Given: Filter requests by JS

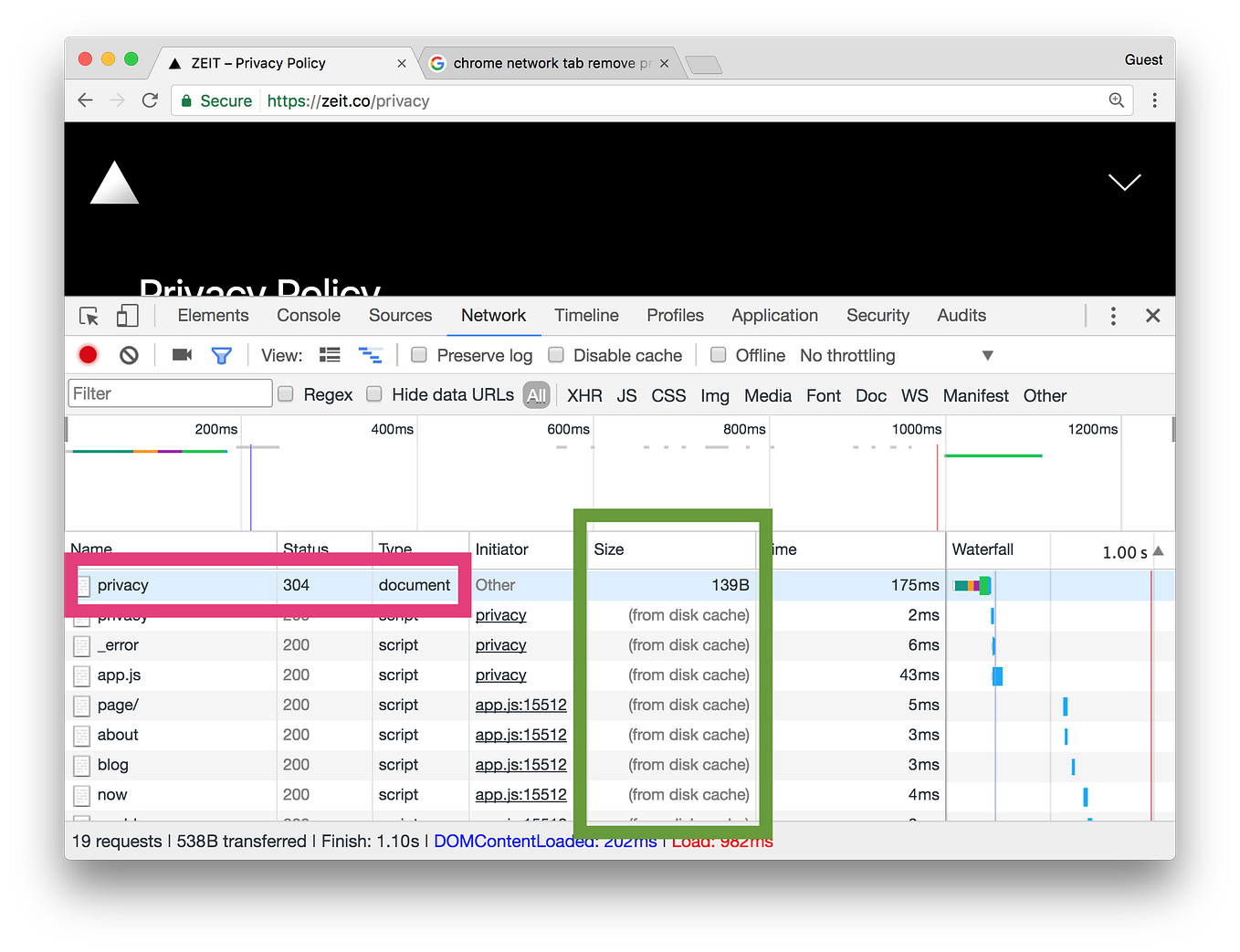Looking at the screenshot, I should [626, 395].
